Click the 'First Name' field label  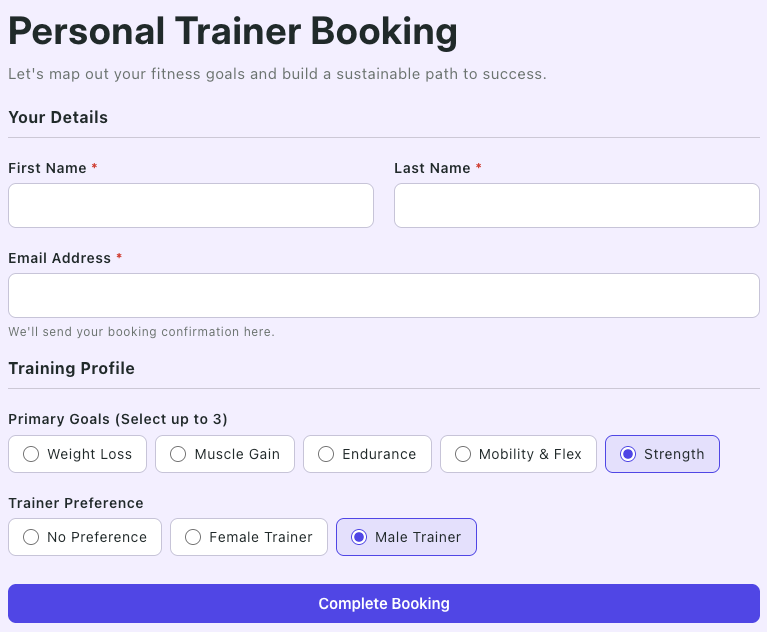point(47,168)
